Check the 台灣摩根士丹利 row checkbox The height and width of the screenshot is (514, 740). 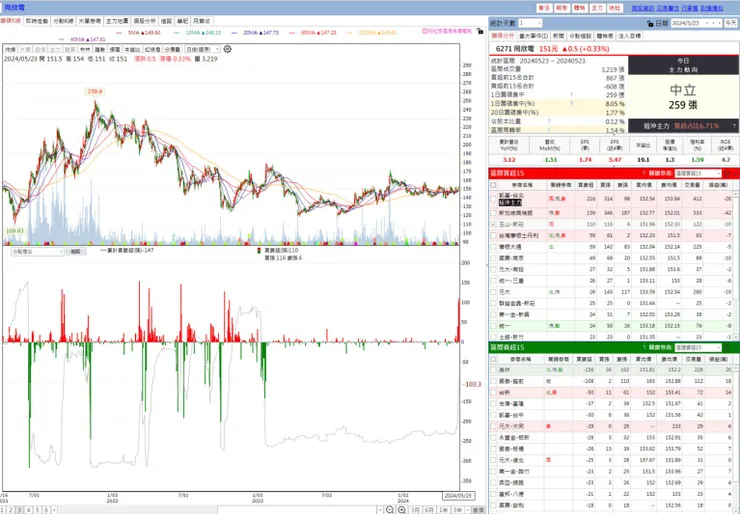494,236
